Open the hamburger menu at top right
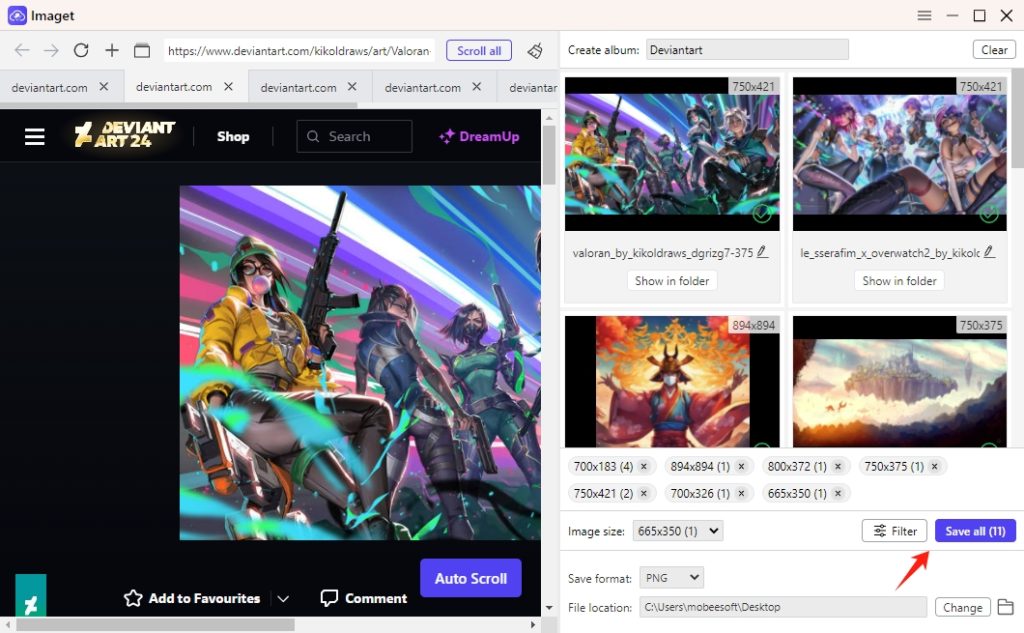The image size is (1024, 633). (x=924, y=15)
